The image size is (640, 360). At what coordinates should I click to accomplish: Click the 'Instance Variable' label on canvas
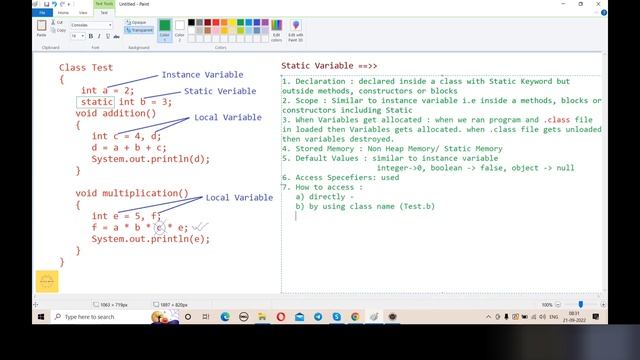pyautogui.click(x=202, y=75)
